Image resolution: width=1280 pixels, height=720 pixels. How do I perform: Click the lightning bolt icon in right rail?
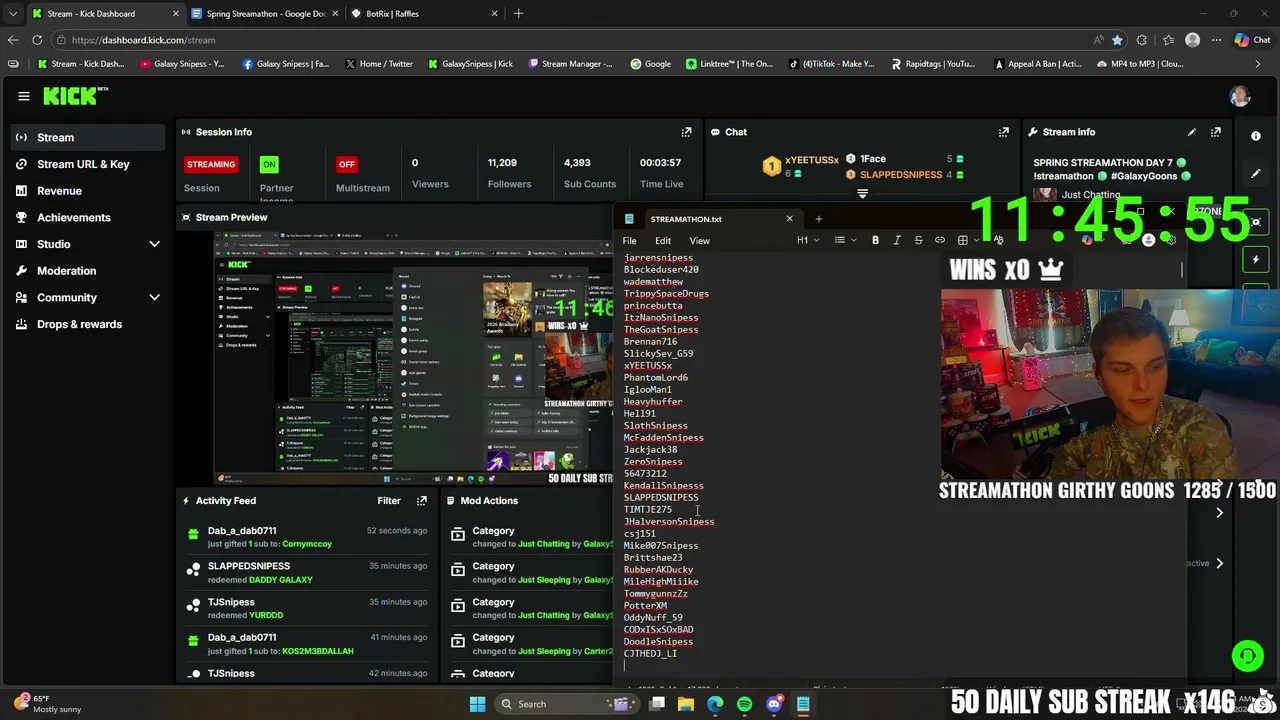(1256, 260)
